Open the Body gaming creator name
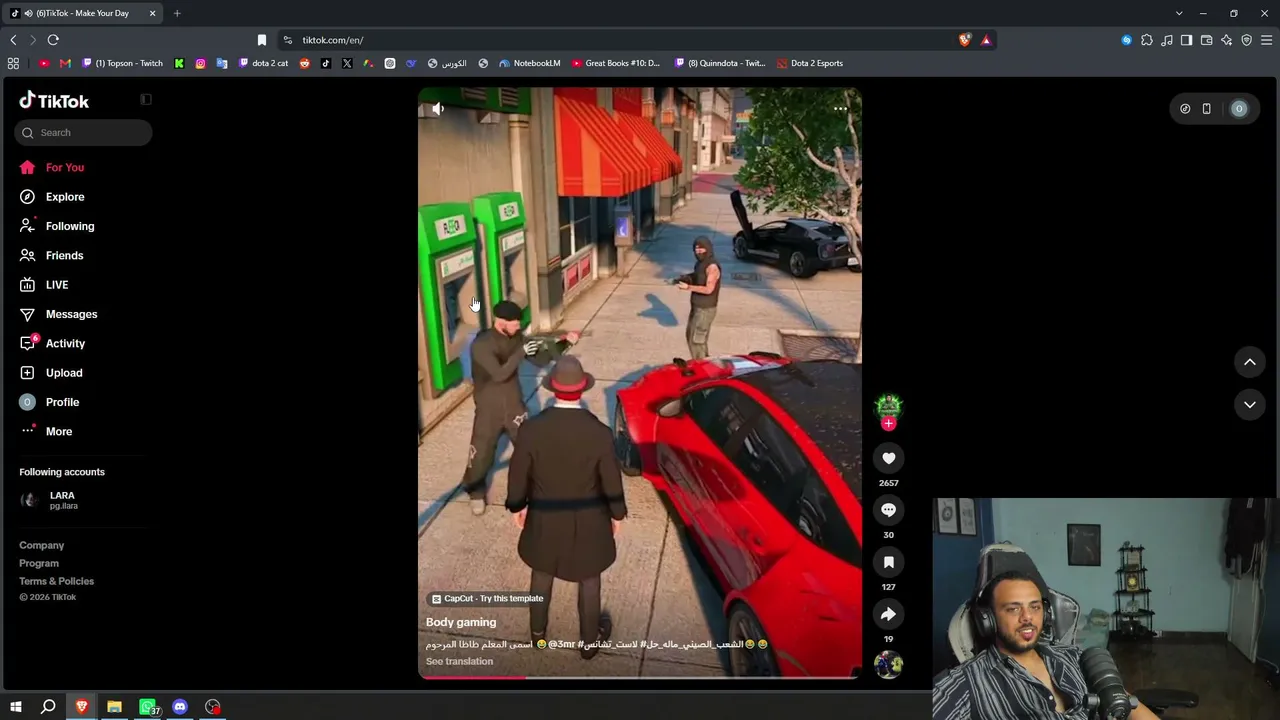The image size is (1280, 720). [x=461, y=622]
